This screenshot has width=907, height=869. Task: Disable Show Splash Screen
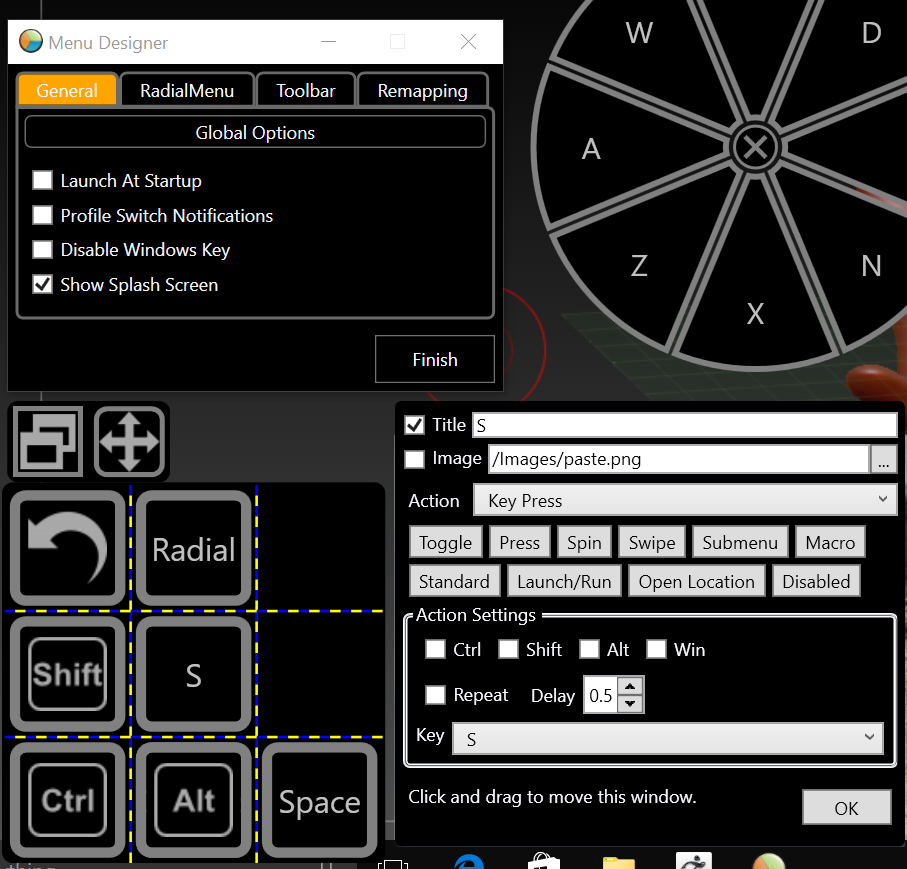click(x=41, y=284)
